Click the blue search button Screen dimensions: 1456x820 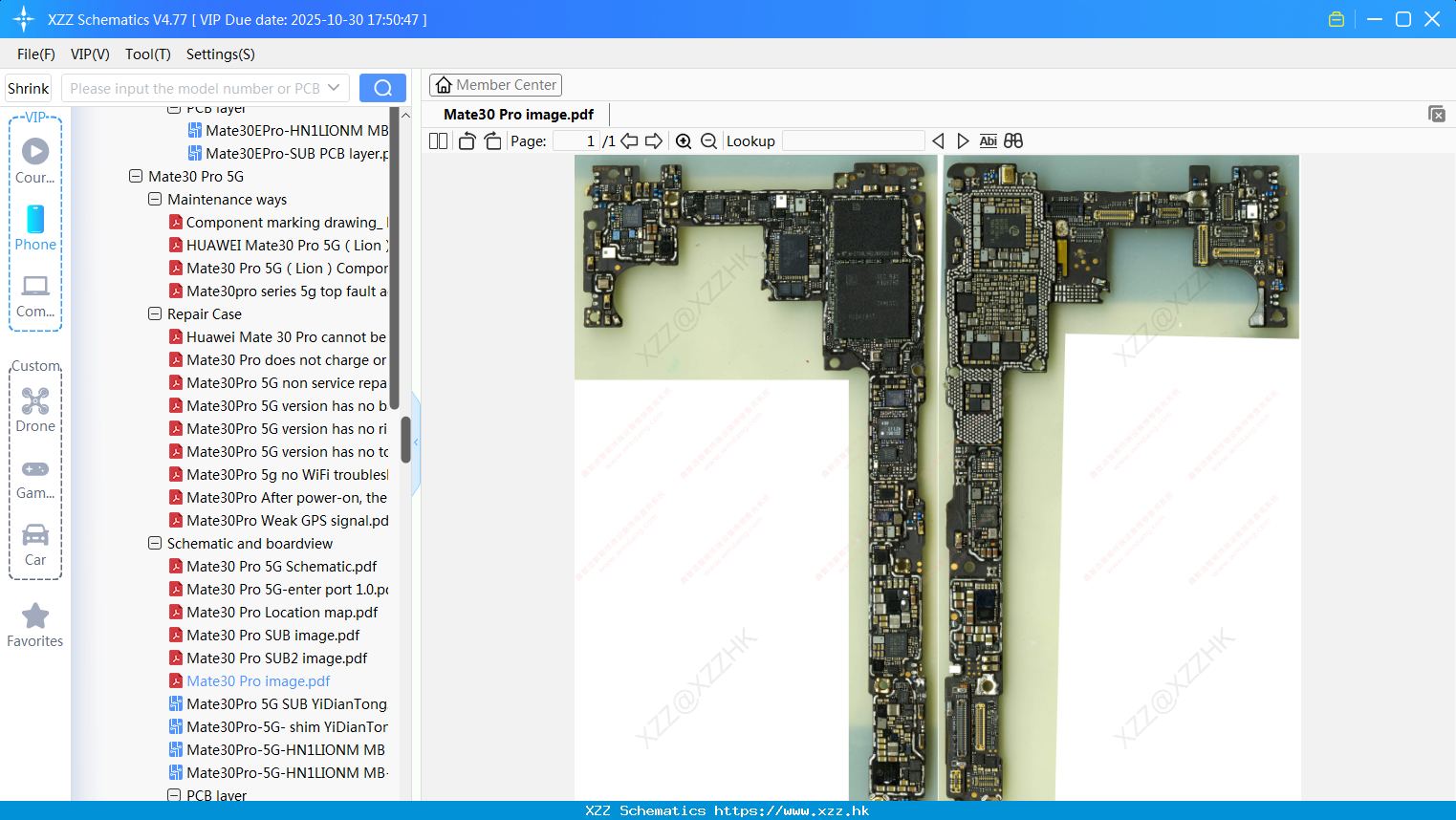(x=382, y=88)
